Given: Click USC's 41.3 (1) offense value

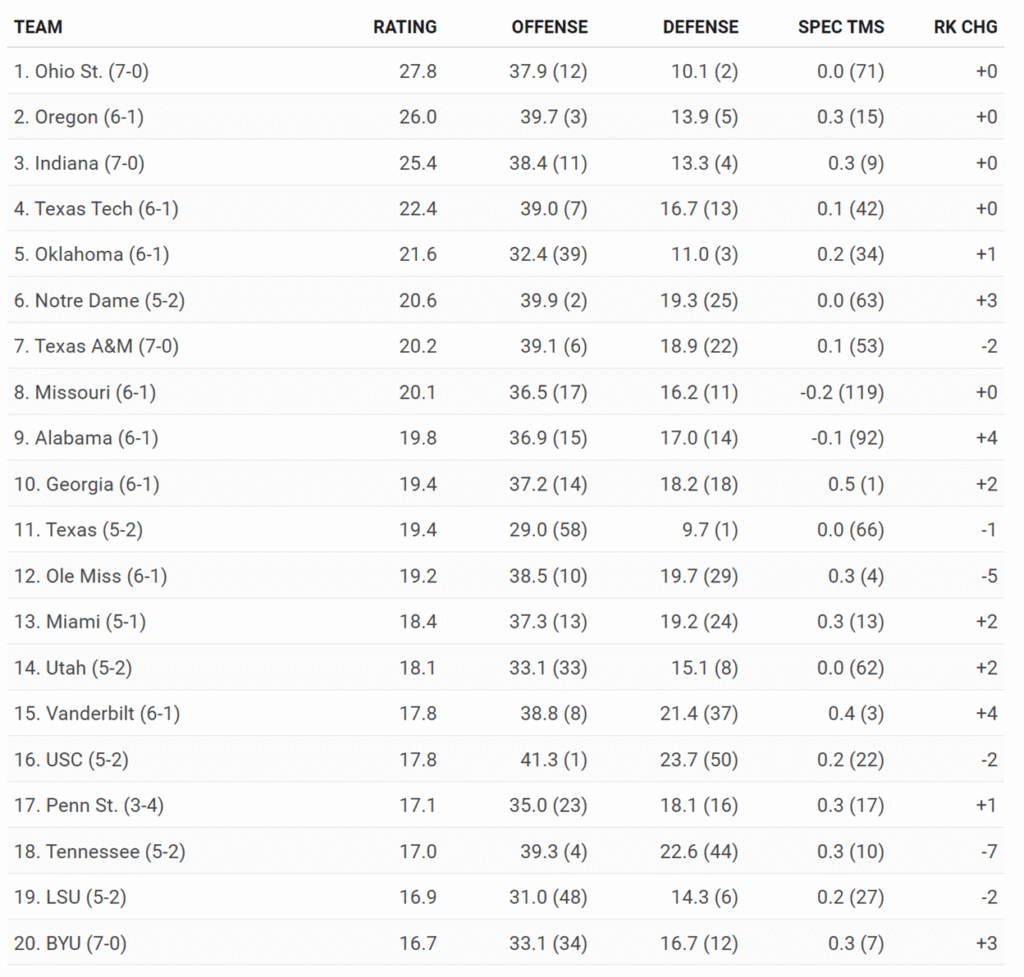Looking at the screenshot, I should coord(548,759).
